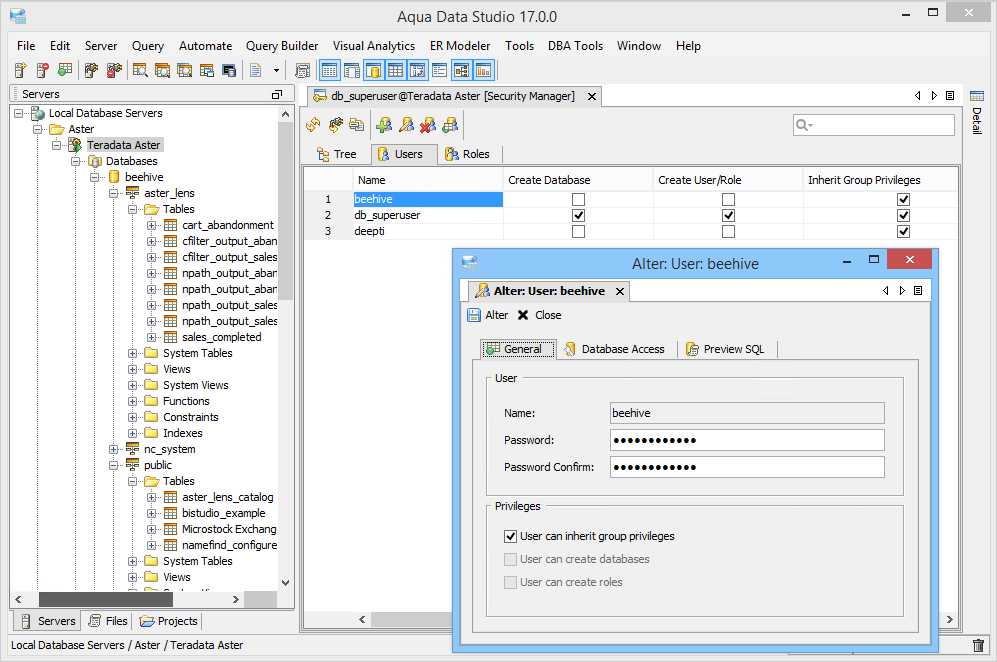997x662 pixels.
Task: Click the user table grant icon
Action: tap(450, 125)
